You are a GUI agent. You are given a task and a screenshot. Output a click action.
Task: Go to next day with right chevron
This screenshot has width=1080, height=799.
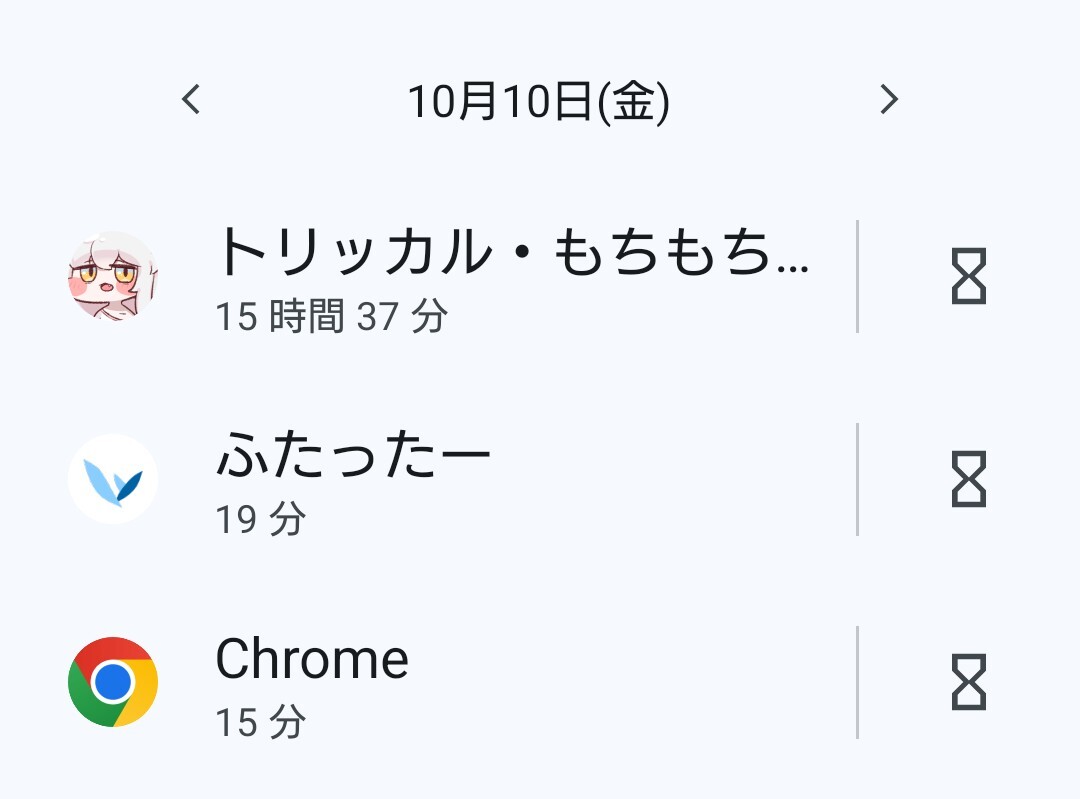pos(889,99)
